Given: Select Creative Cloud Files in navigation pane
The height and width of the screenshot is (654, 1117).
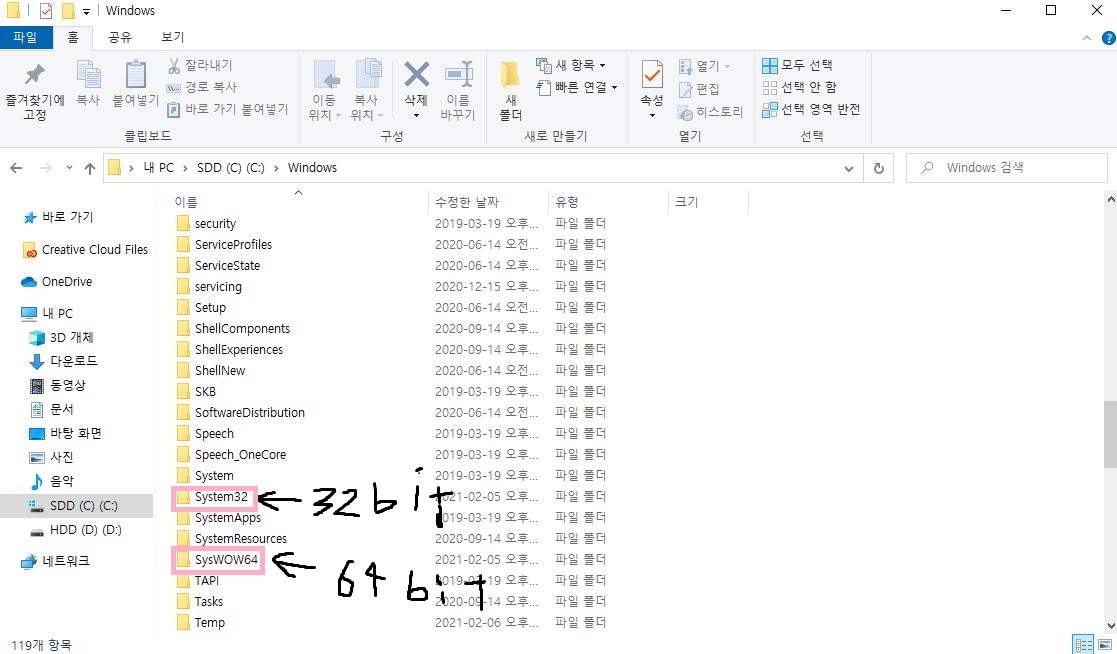Looking at the screenshot, I should [94, 249].
